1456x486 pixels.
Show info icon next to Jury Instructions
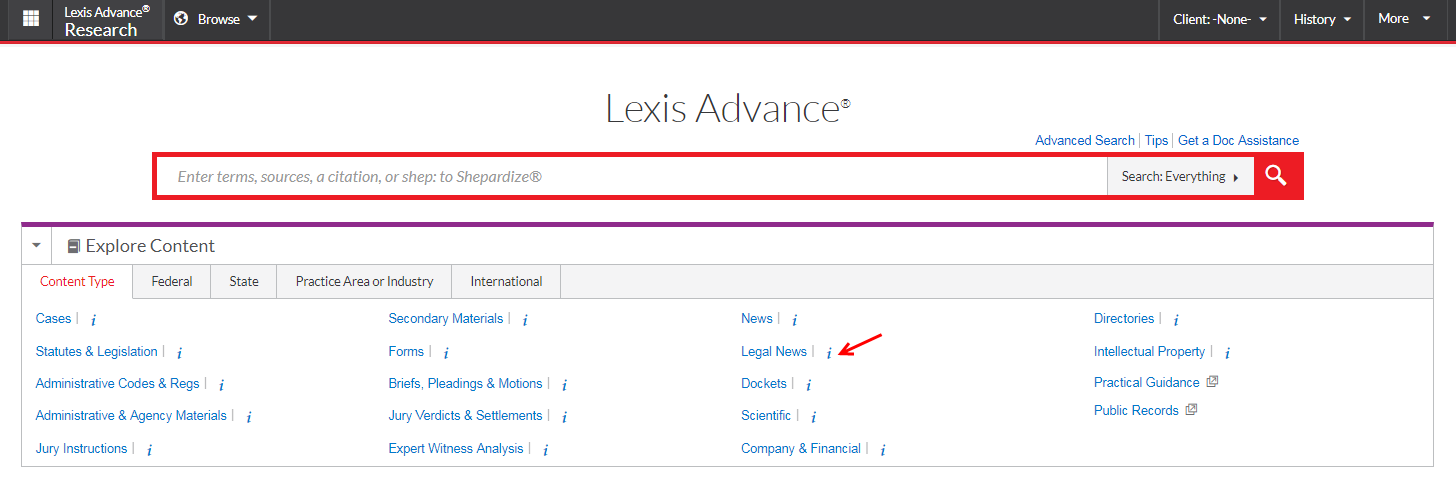tap(149, 450)
